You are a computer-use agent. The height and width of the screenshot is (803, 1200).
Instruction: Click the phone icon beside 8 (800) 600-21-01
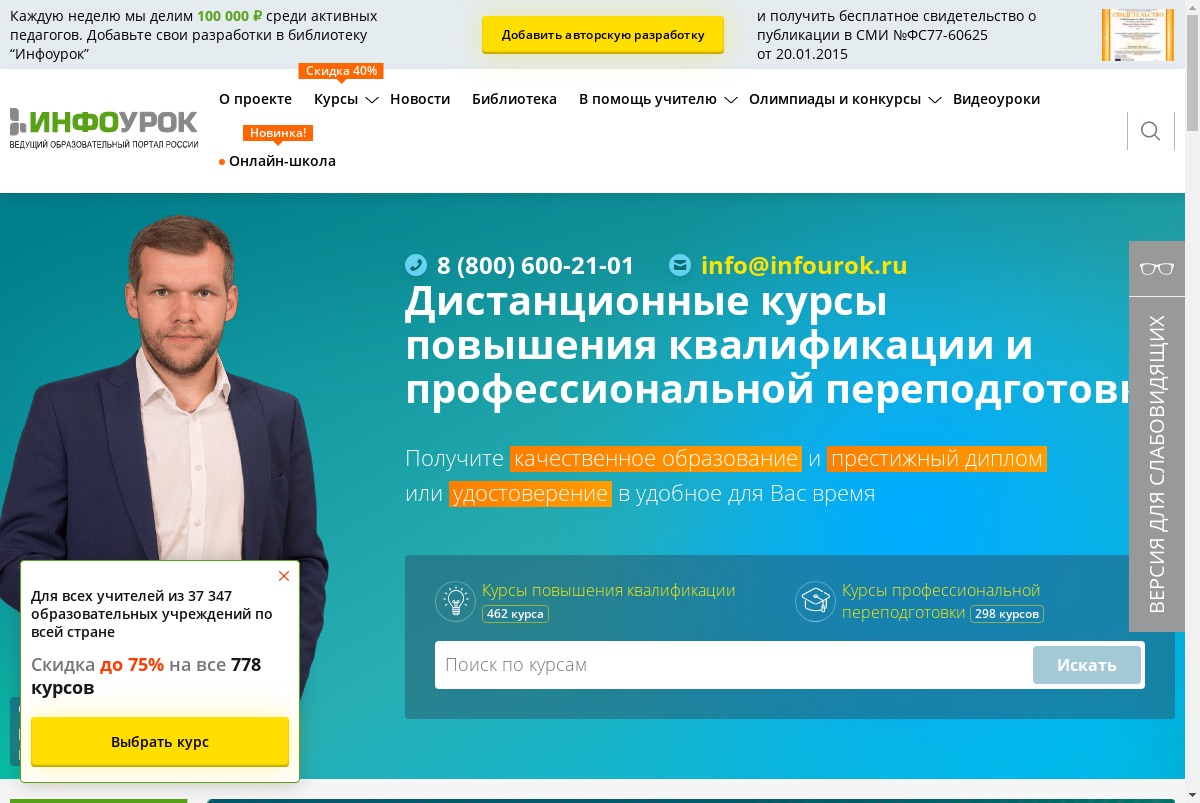(x=416, y=265)
